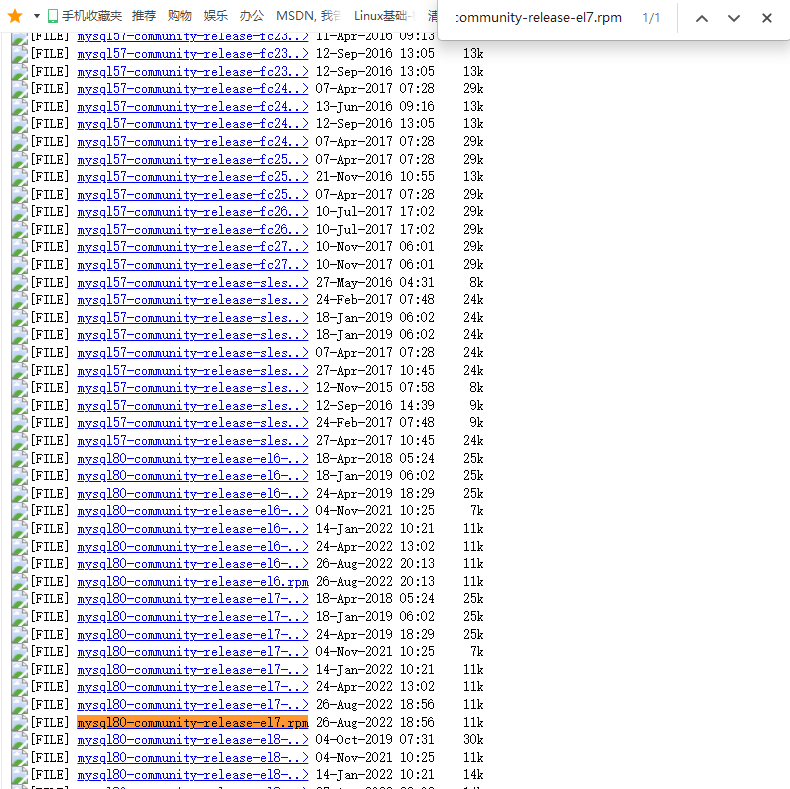Open sles release link dated 27-May-2016
The height and width of the screenshot is (789, 790).
(192, 283)
